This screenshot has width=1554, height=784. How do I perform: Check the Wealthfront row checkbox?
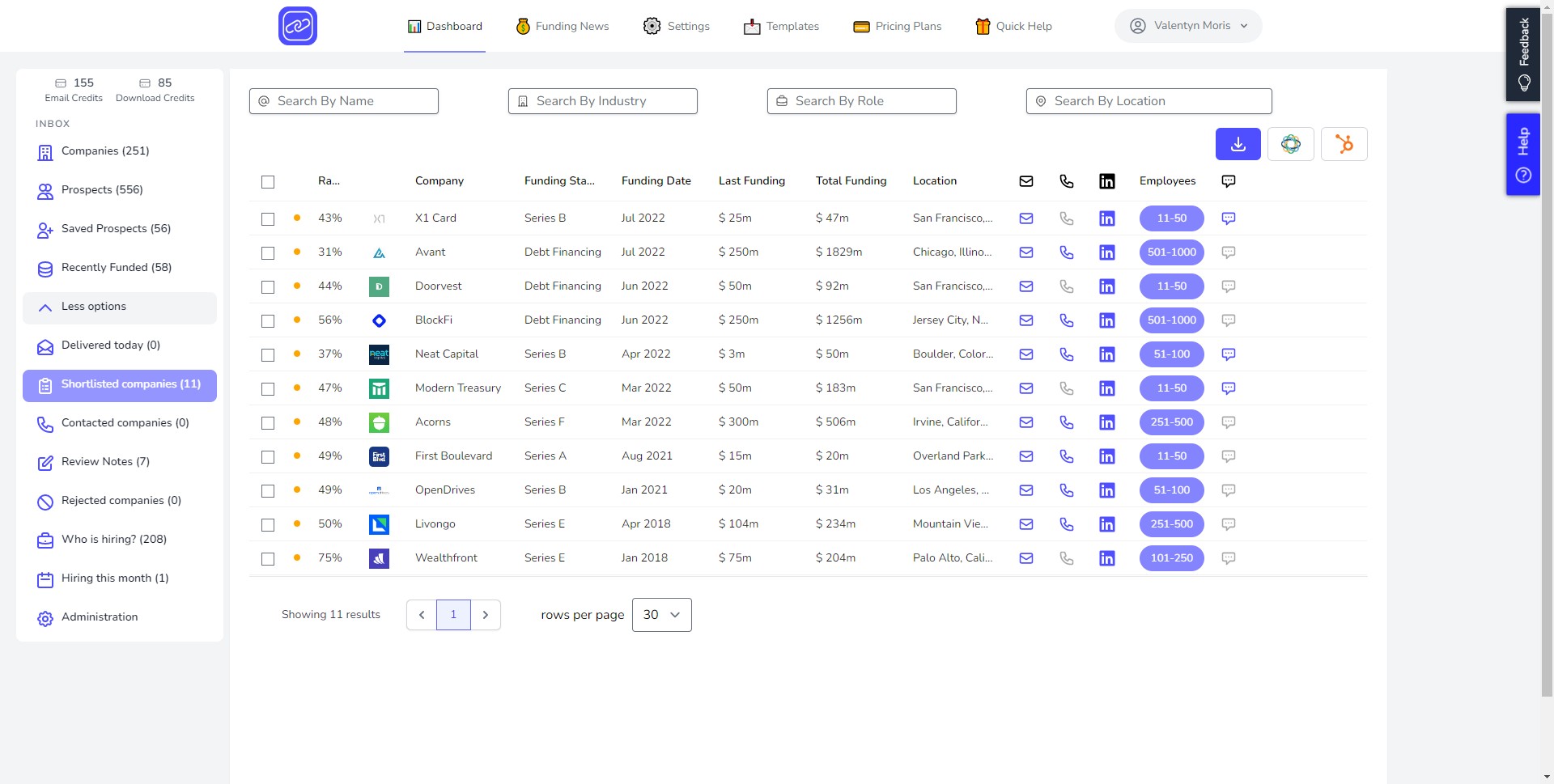(x=268, y=559)
